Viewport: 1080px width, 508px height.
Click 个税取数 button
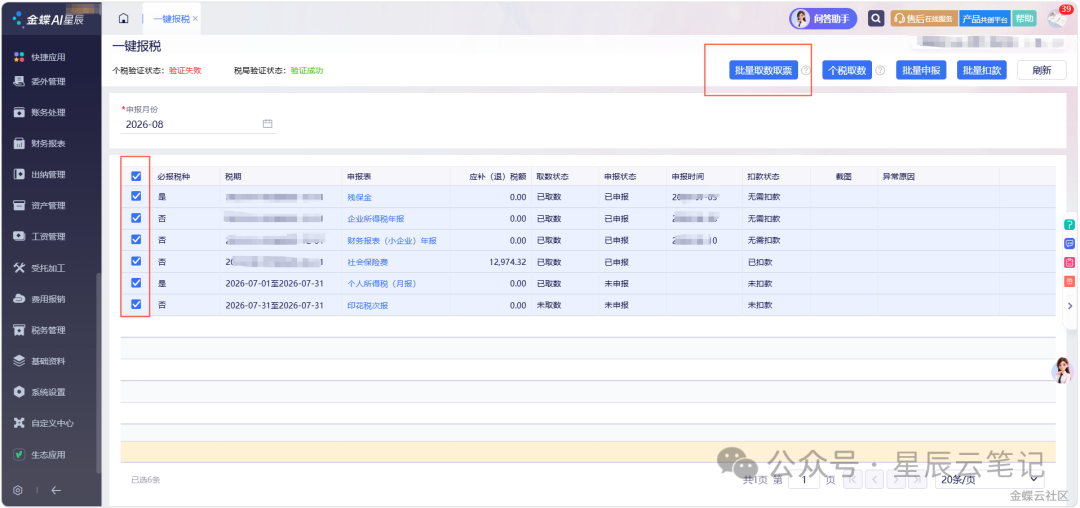tap(847, 70)
